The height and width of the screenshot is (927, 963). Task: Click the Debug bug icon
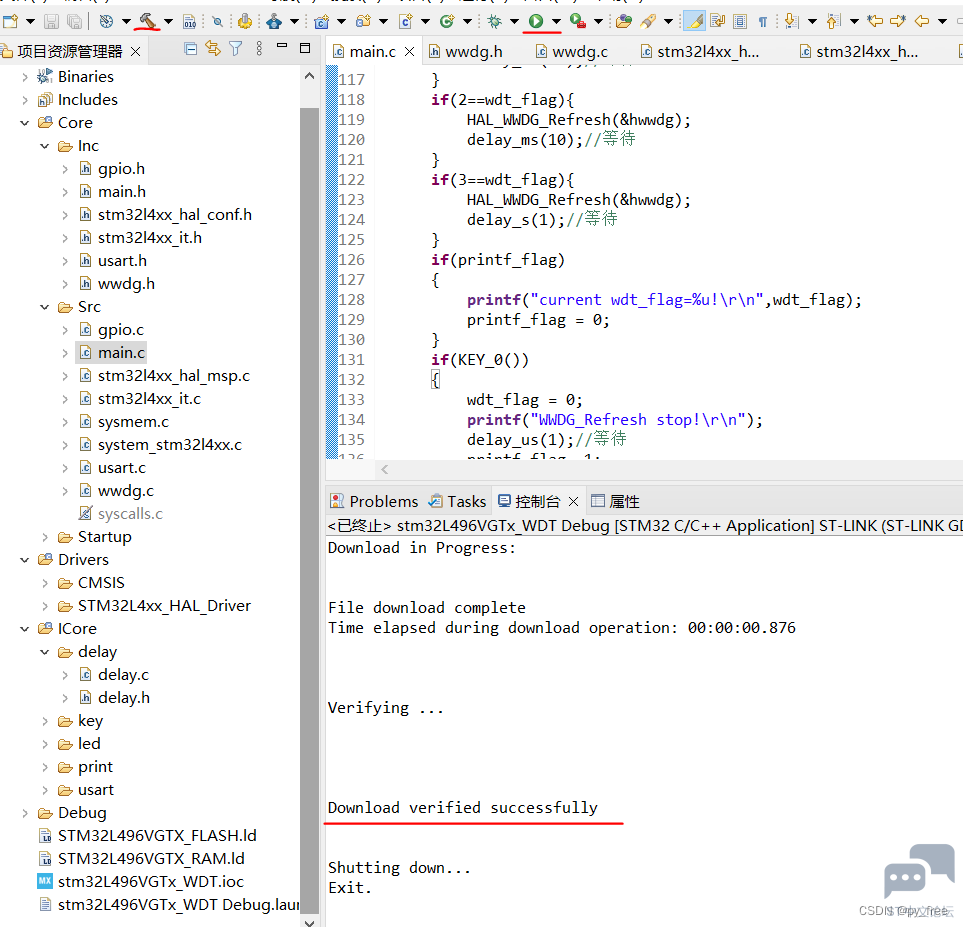pyautogui.click(x=494, y=22)
